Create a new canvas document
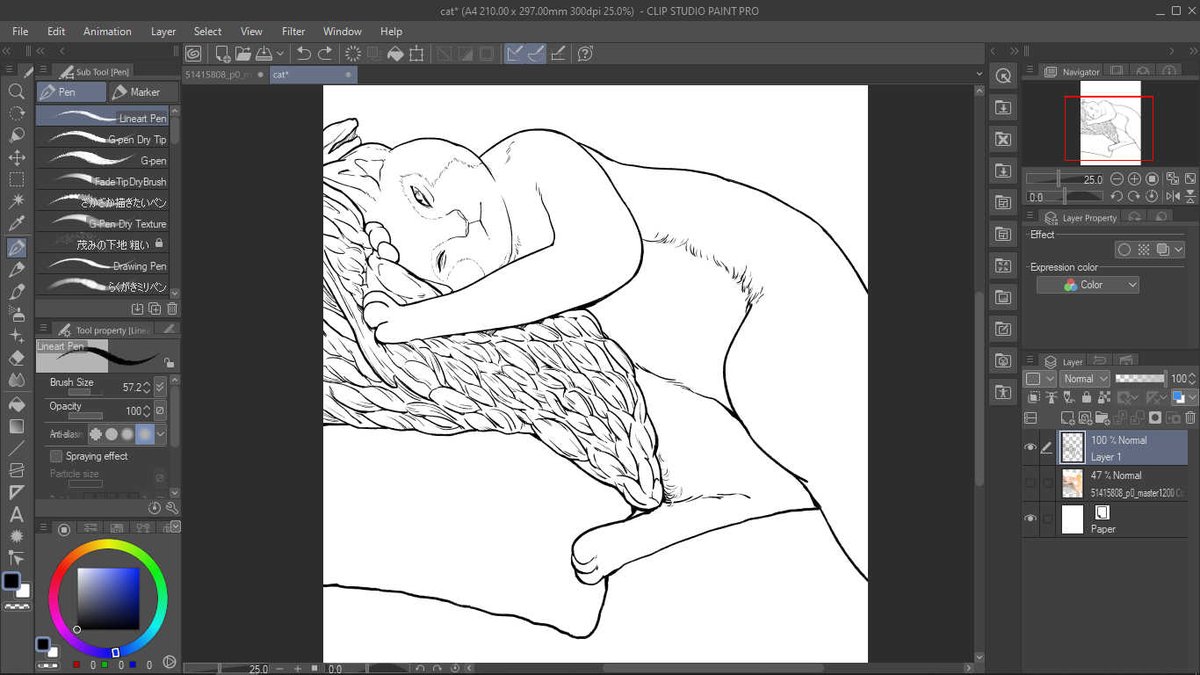 tap(222, 53)
